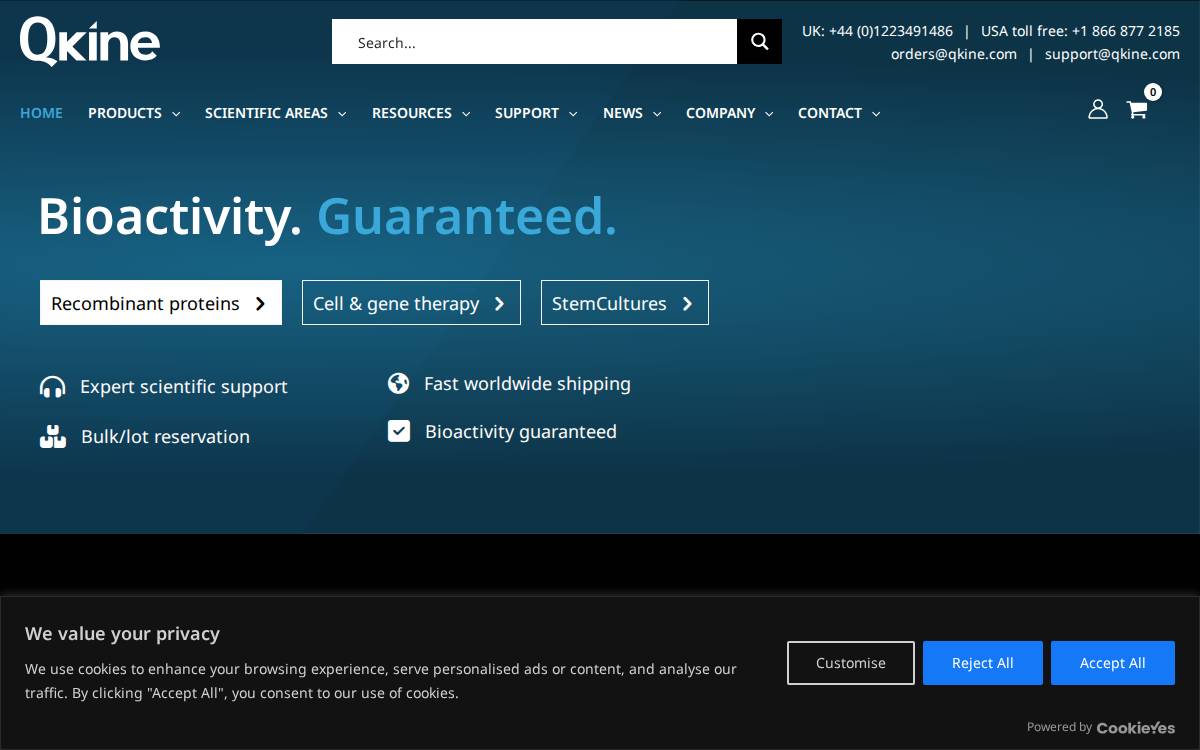Click Fast worldwide shipping text
The height and width of the screenshot is (750, 1200).
(527, 384)
